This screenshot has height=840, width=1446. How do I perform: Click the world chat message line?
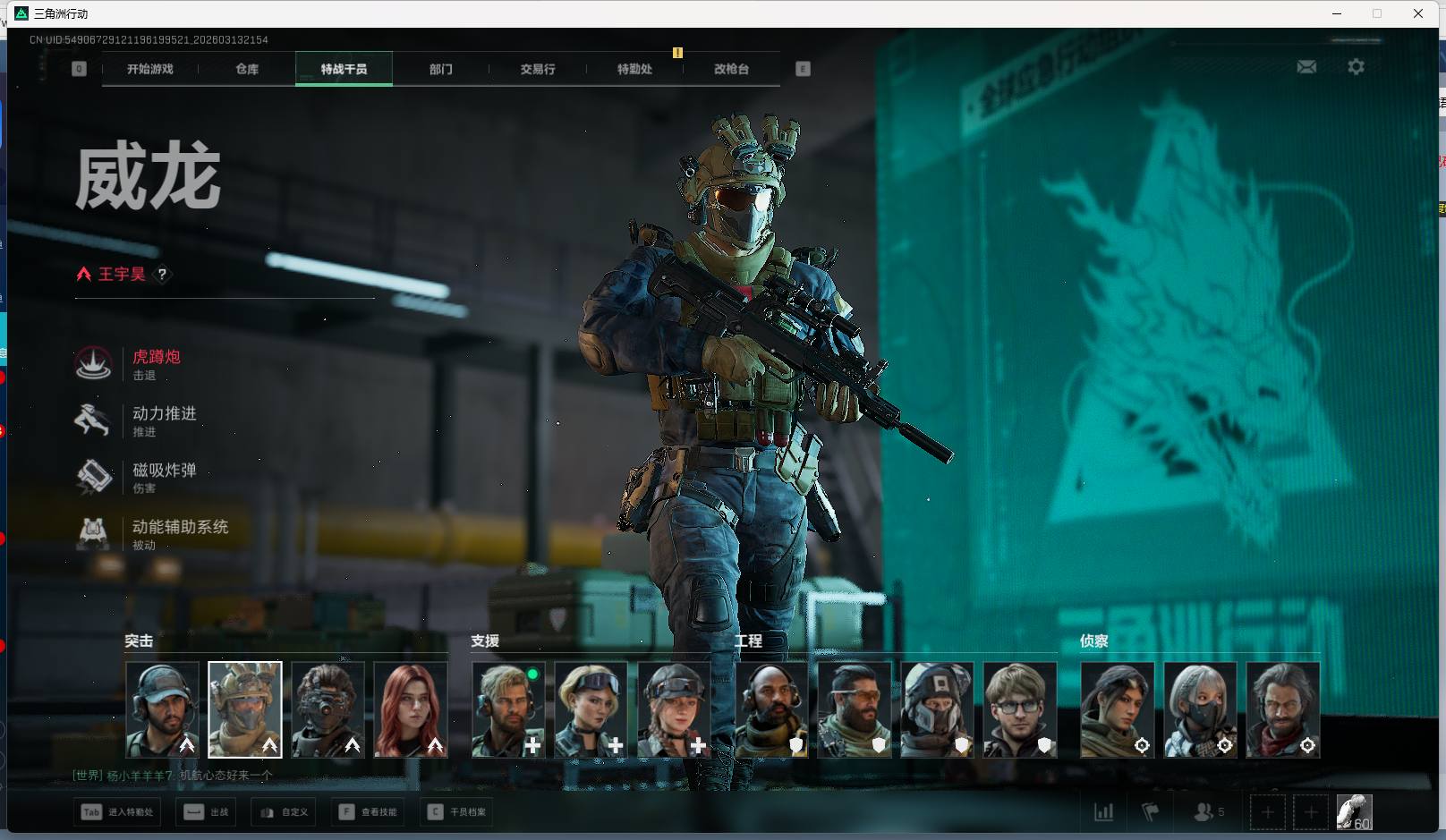tap(173, 776)
